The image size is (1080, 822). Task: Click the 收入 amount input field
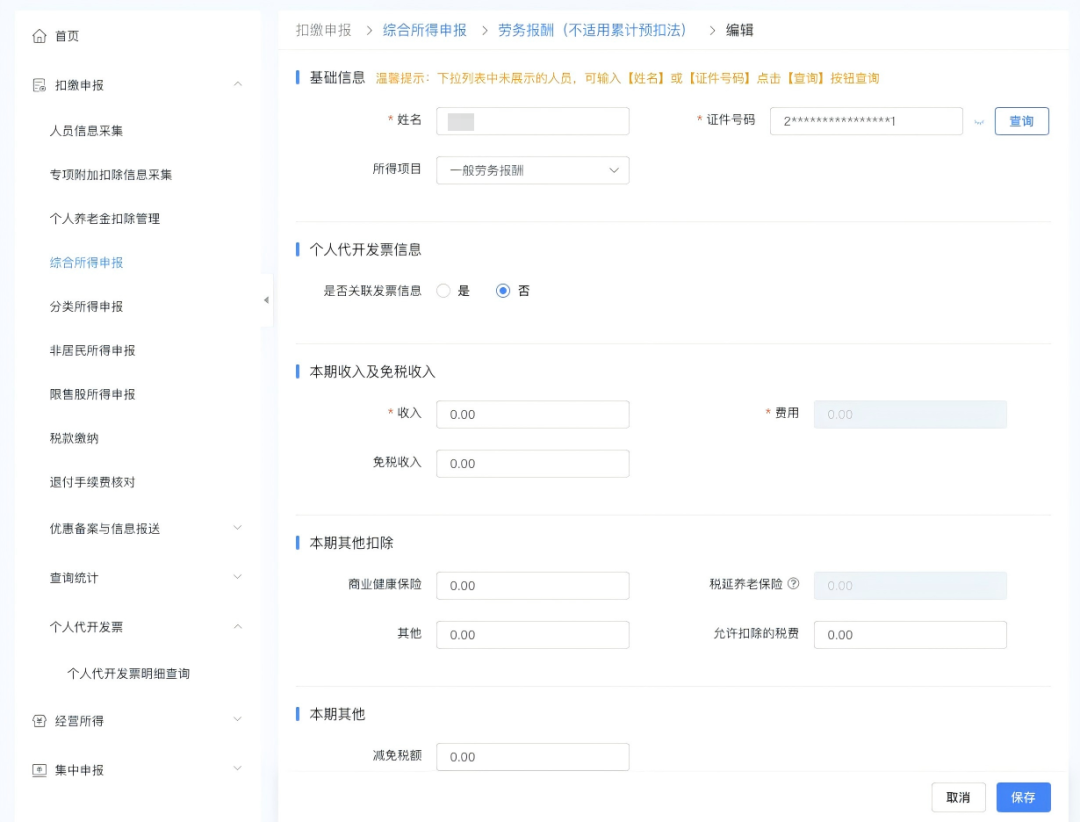[532, 414]
